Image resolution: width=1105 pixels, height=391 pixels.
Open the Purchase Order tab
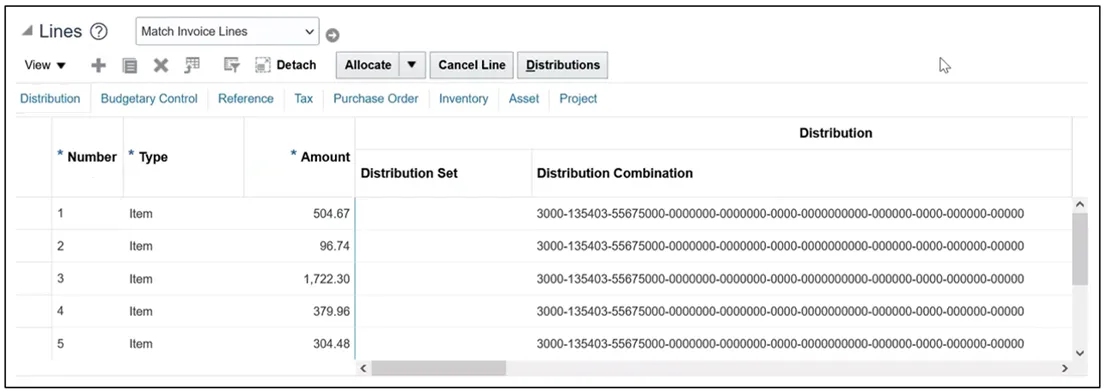tap(376, 99)
